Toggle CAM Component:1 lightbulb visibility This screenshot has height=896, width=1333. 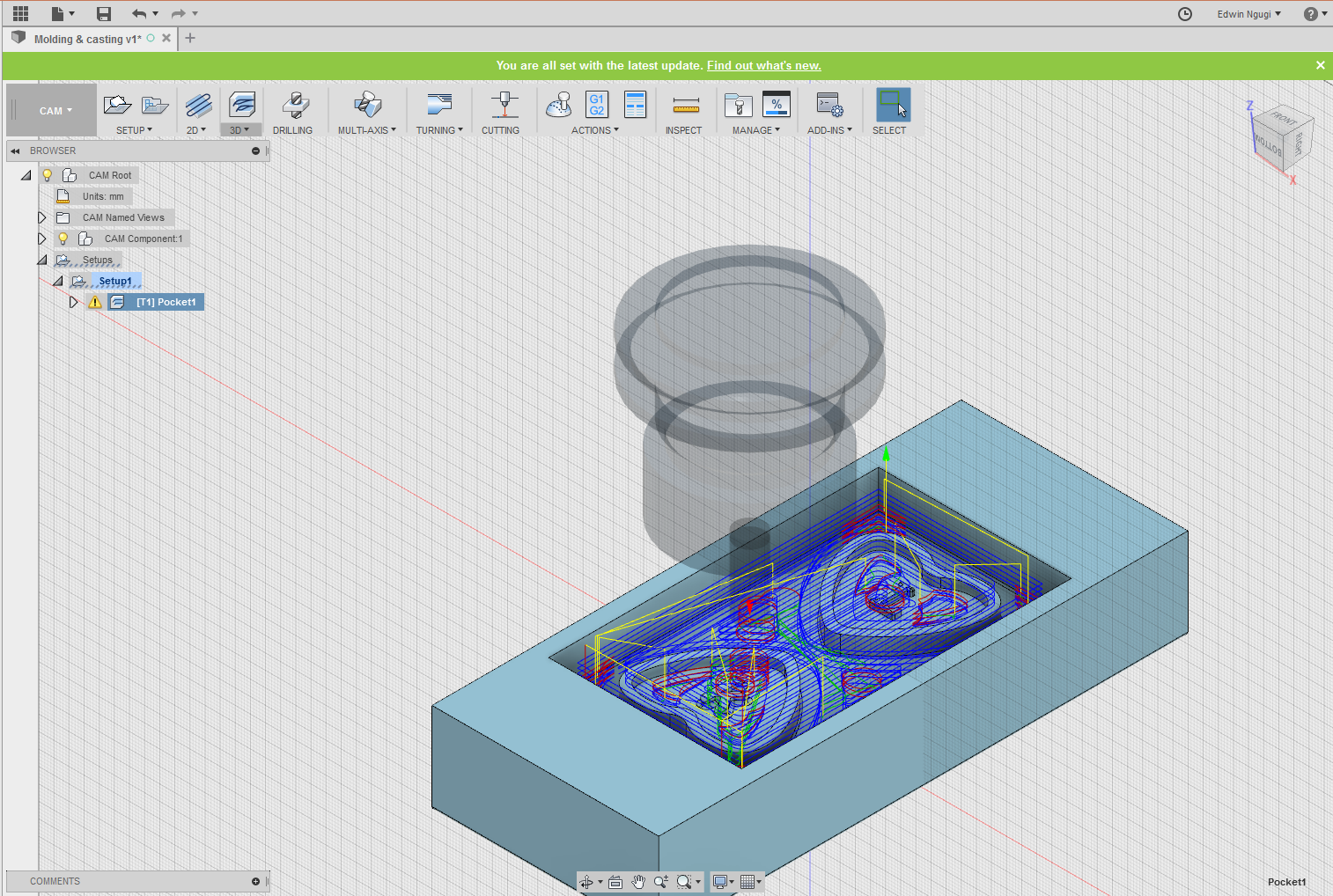coord(63,239)
